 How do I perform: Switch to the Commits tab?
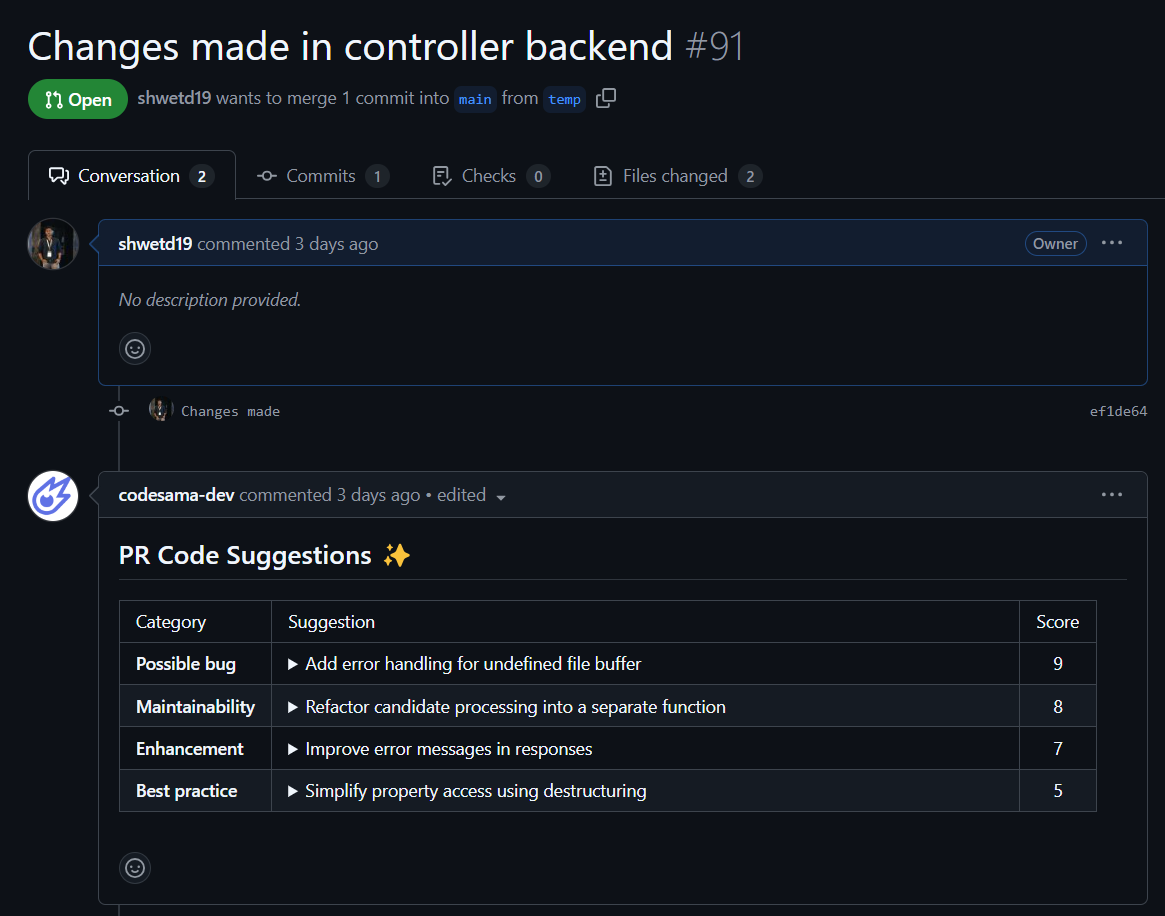click(x=321, y=176)
